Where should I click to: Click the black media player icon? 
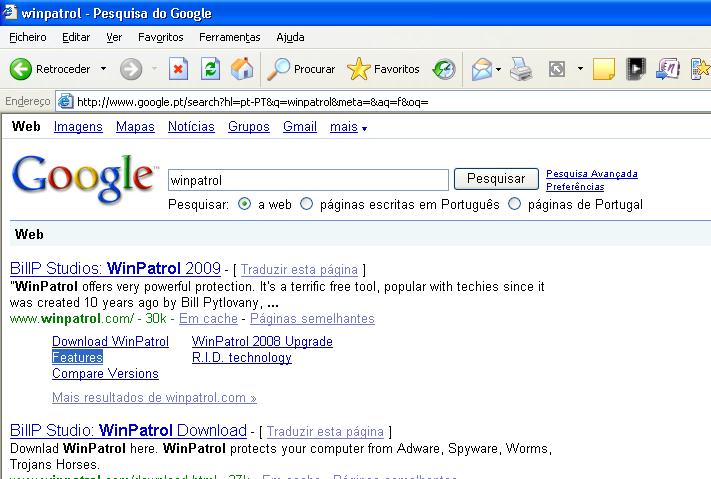635,69
